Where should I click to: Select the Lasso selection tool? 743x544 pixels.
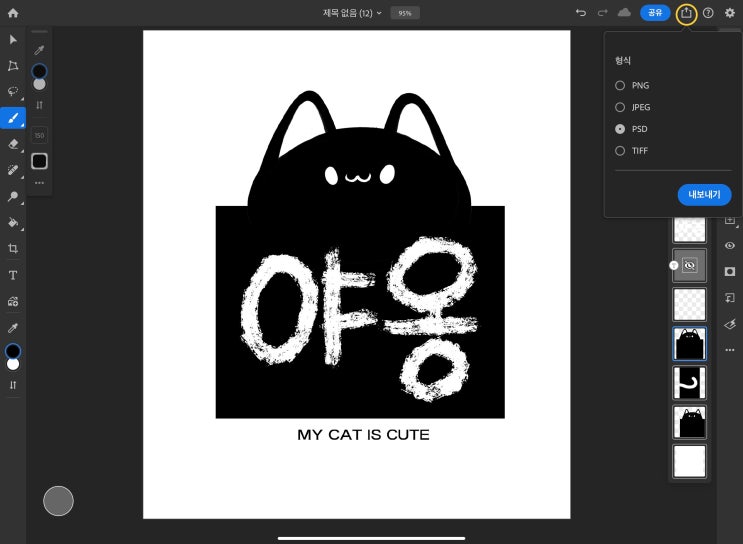[13, 91]
